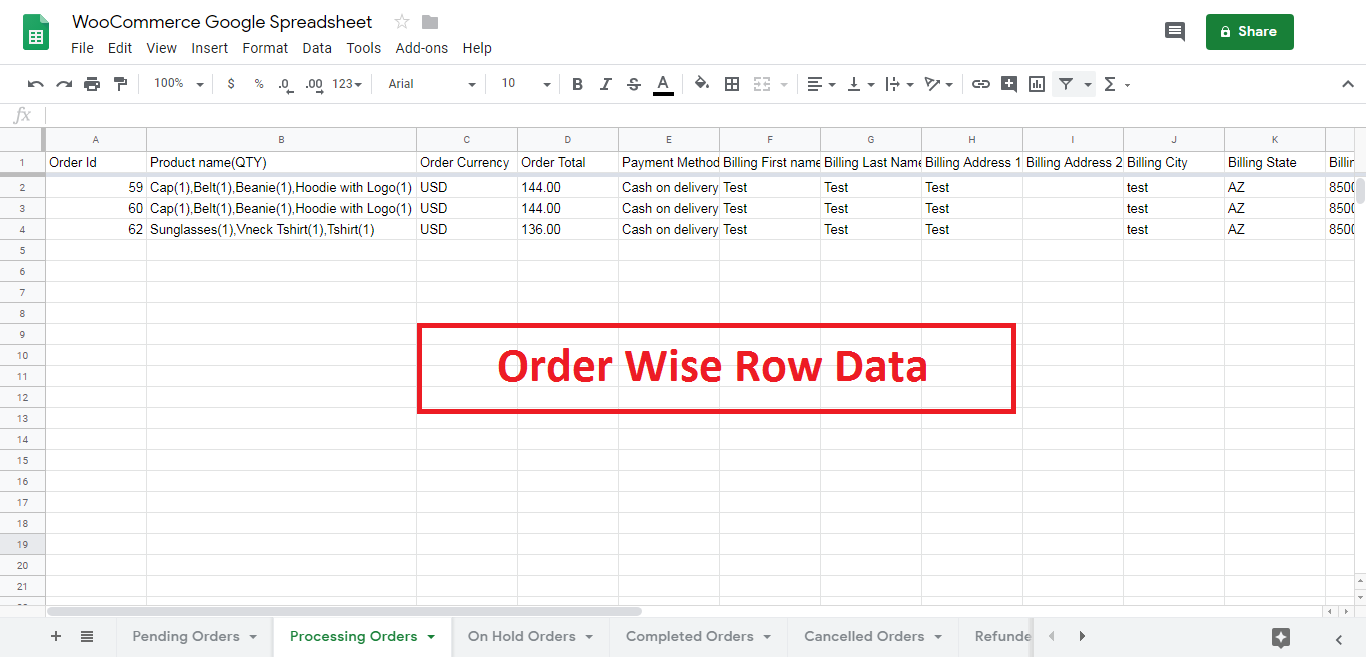
Task: Open comment history icon near Share
Action: 1175,32
